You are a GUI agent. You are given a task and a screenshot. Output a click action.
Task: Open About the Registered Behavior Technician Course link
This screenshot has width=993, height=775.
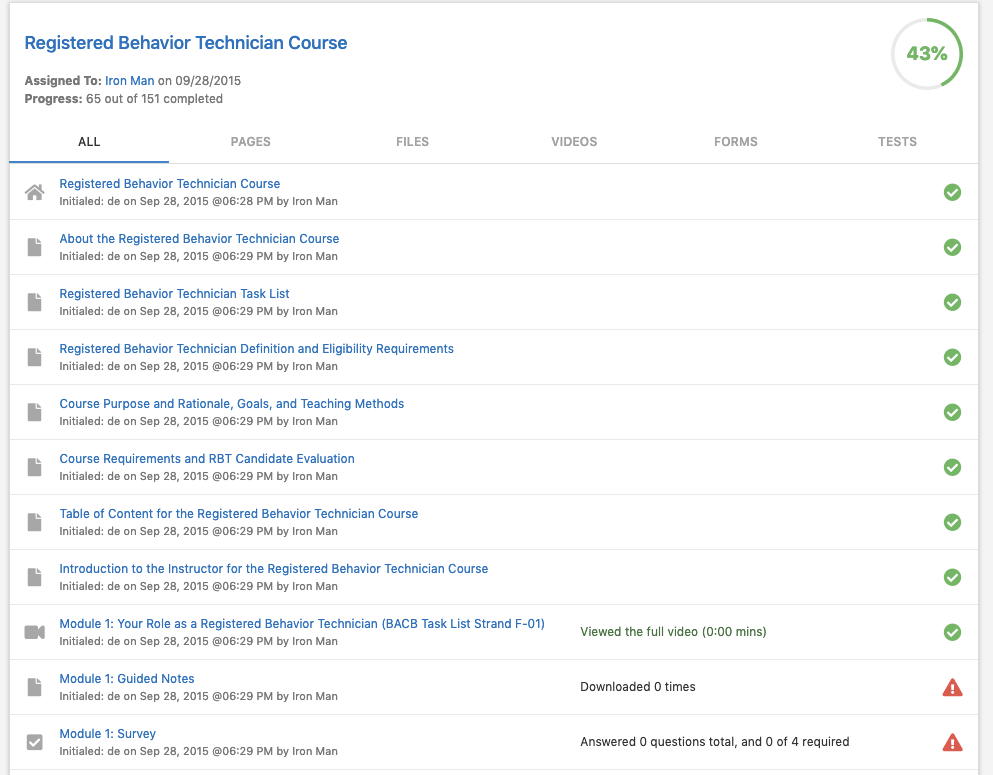click(x=199, y=239)
